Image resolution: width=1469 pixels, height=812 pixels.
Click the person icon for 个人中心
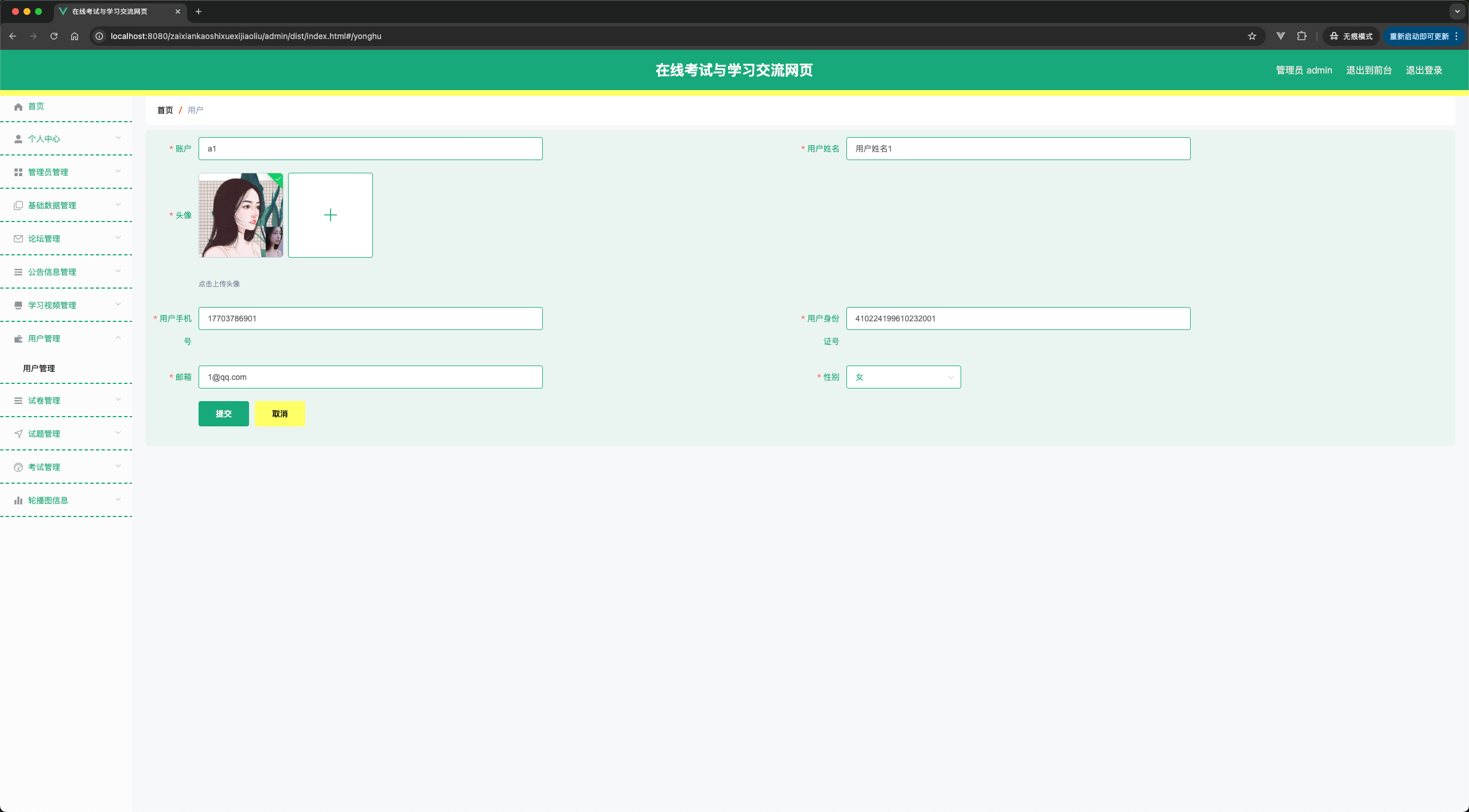coord(18,139)
